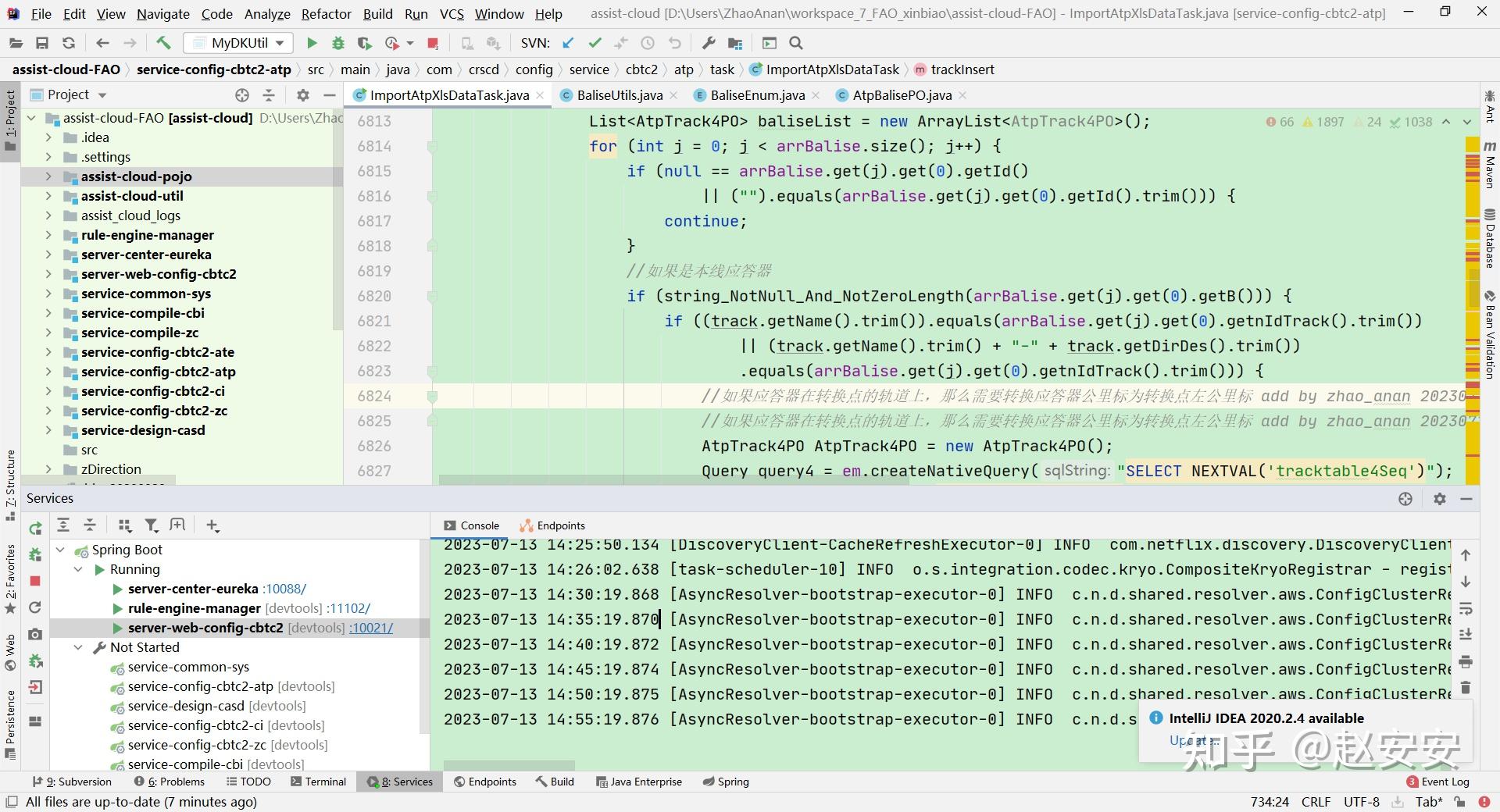
Task: Collapse the Not Started services group
Action: click(x=78, y=647)
